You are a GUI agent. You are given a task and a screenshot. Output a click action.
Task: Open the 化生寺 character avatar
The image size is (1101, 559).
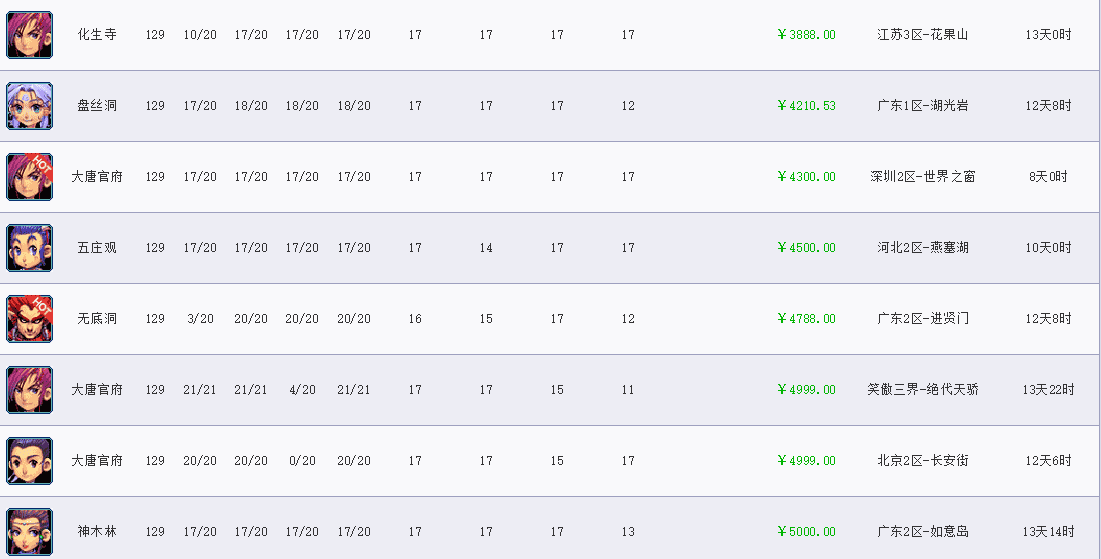[x=29, y=34]
